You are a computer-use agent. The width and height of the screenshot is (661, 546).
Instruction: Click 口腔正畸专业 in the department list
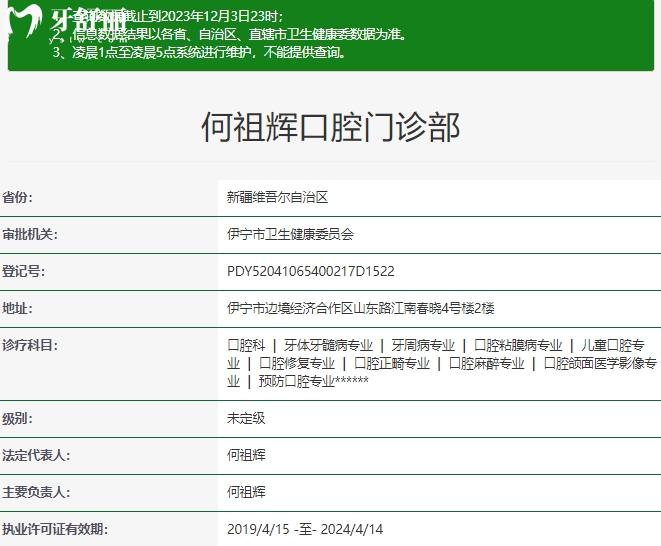point(392,363)
